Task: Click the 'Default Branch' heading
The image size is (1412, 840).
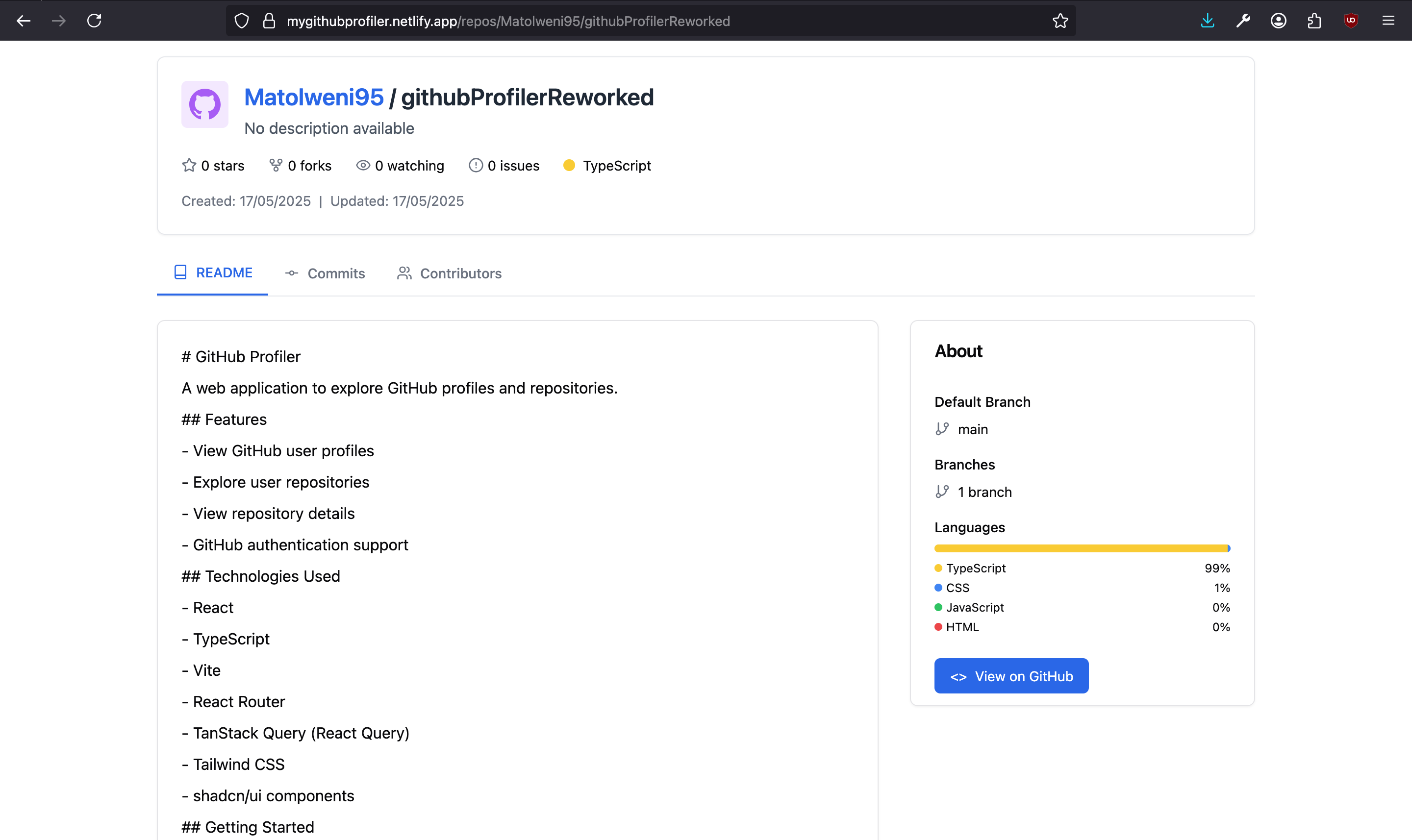Action: [983, 402]
